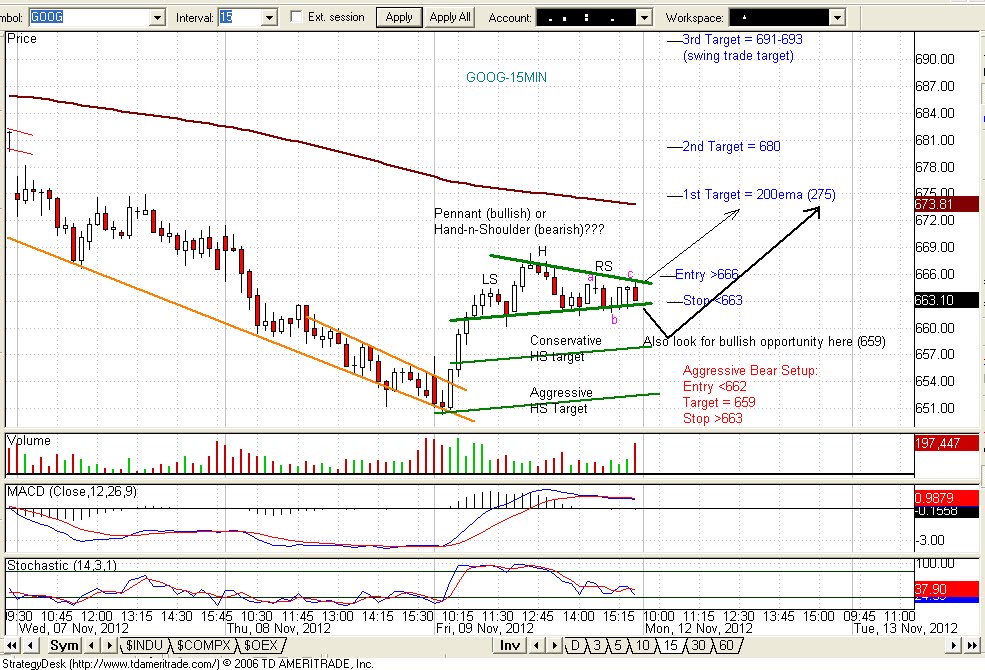
Task: Go to previous symbol arrow next to Sym
Action: click(92, 646)
